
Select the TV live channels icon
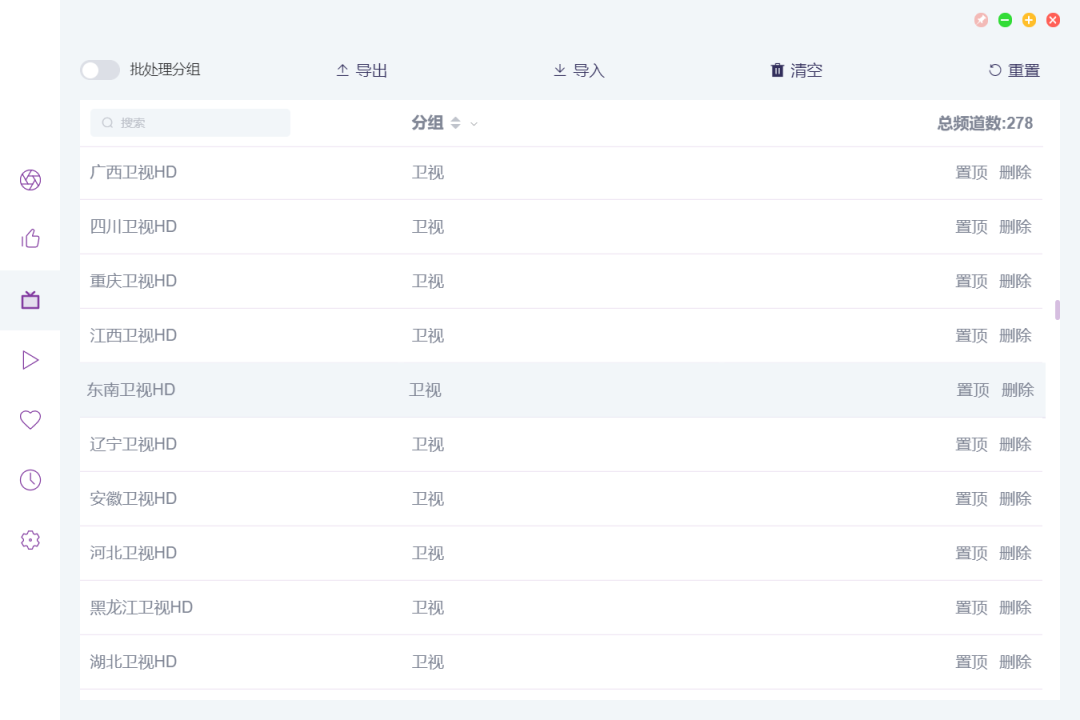tap(30, 300)
